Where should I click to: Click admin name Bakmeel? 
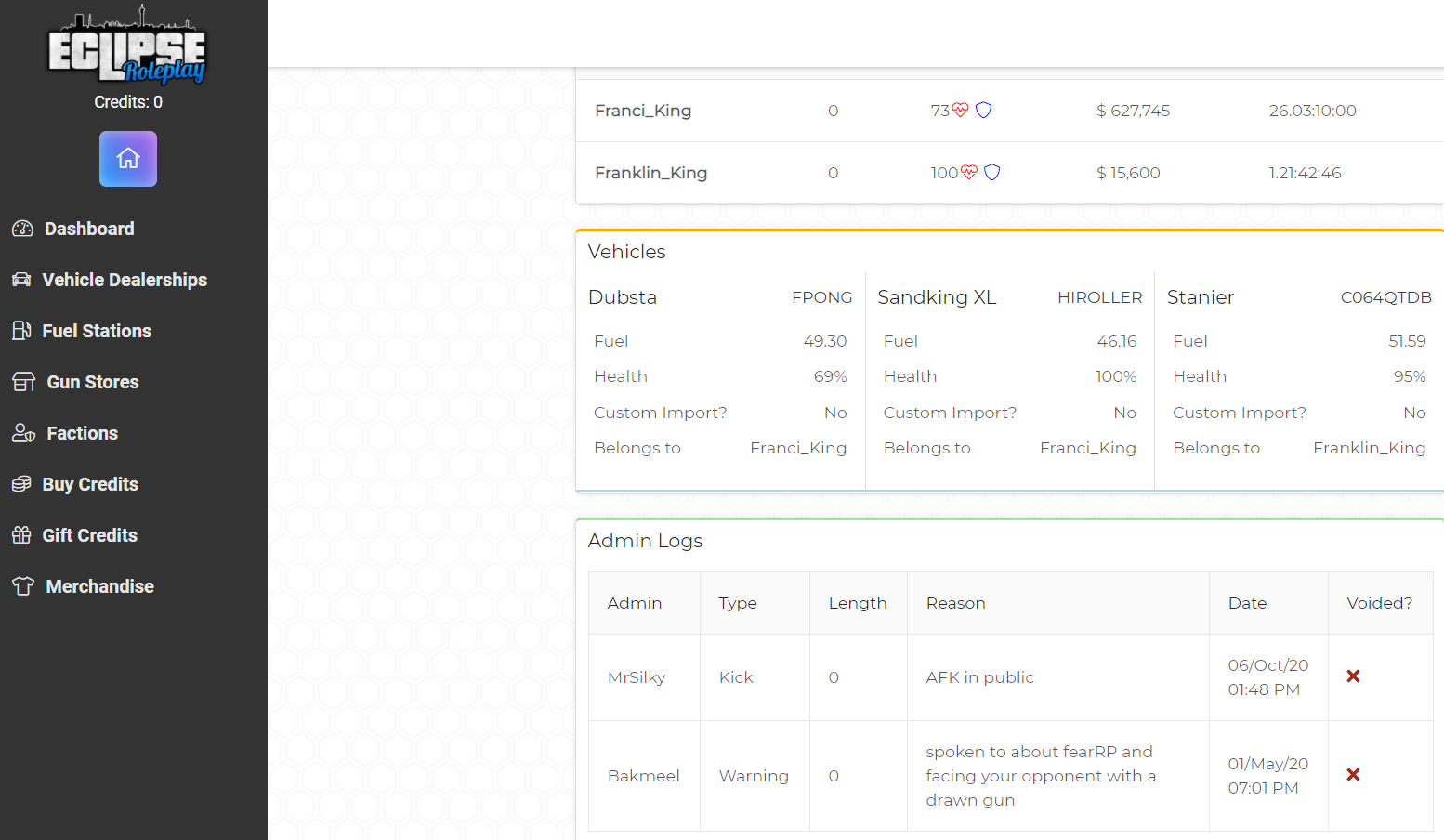(x=643, y=776)
